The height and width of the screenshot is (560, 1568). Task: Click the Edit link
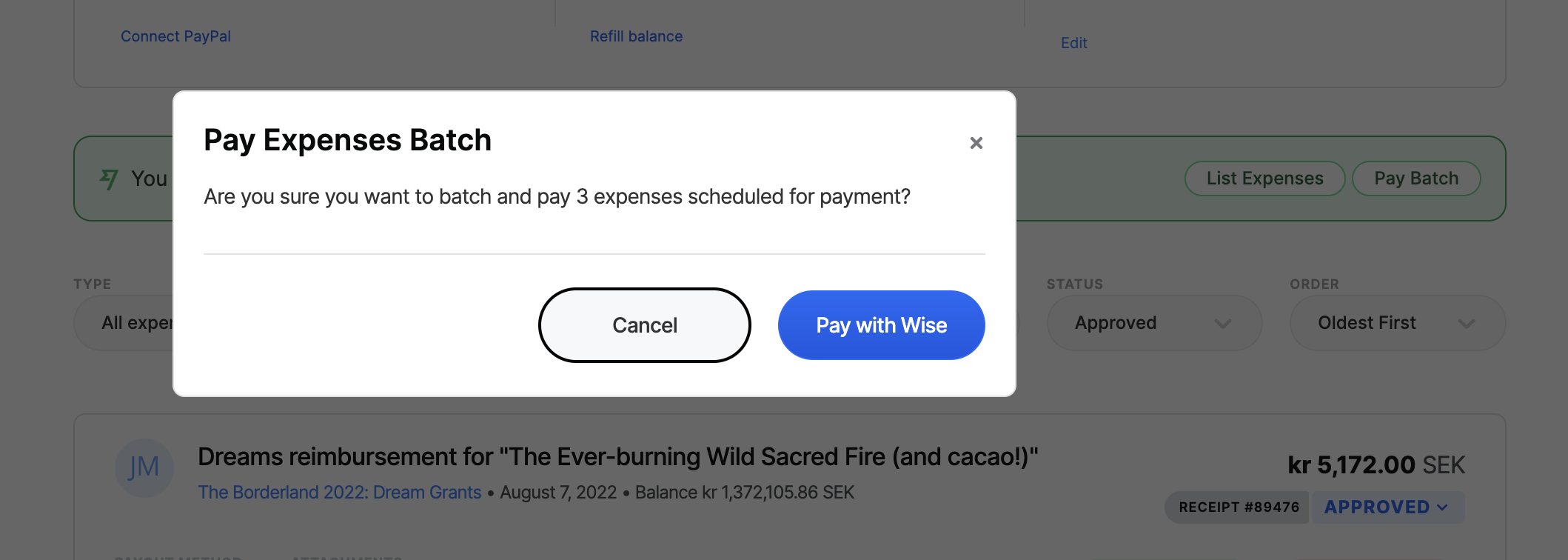[x=1073, y=43]
